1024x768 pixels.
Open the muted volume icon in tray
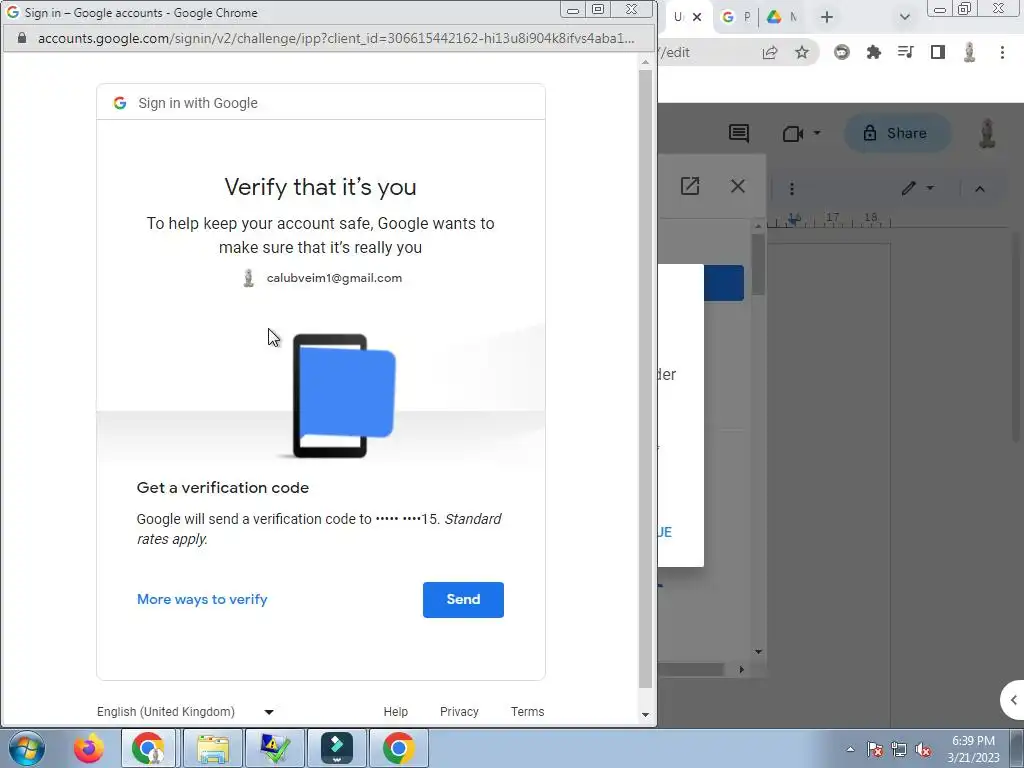(x=923, y=749)
